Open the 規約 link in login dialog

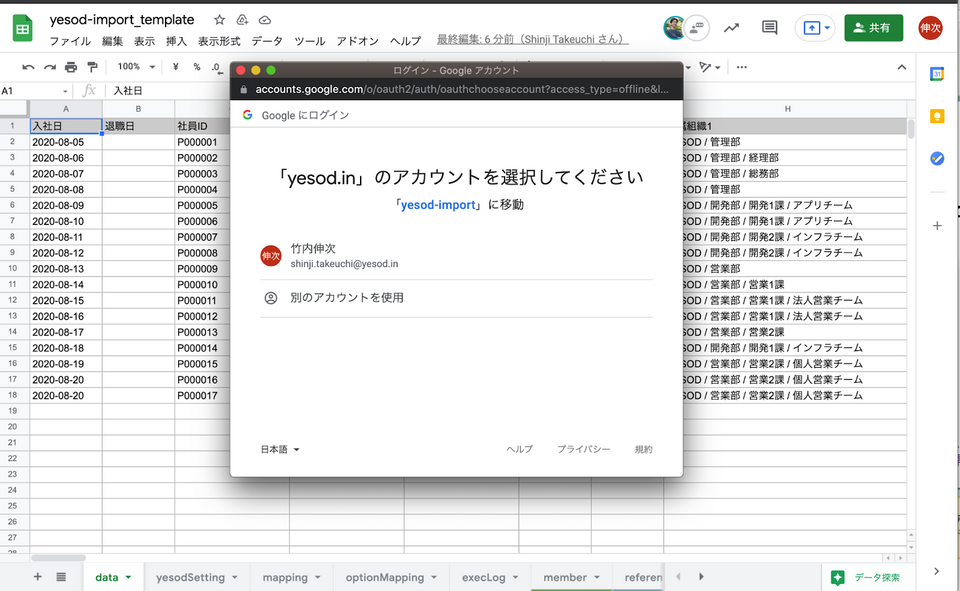click(x=643, y=450)
